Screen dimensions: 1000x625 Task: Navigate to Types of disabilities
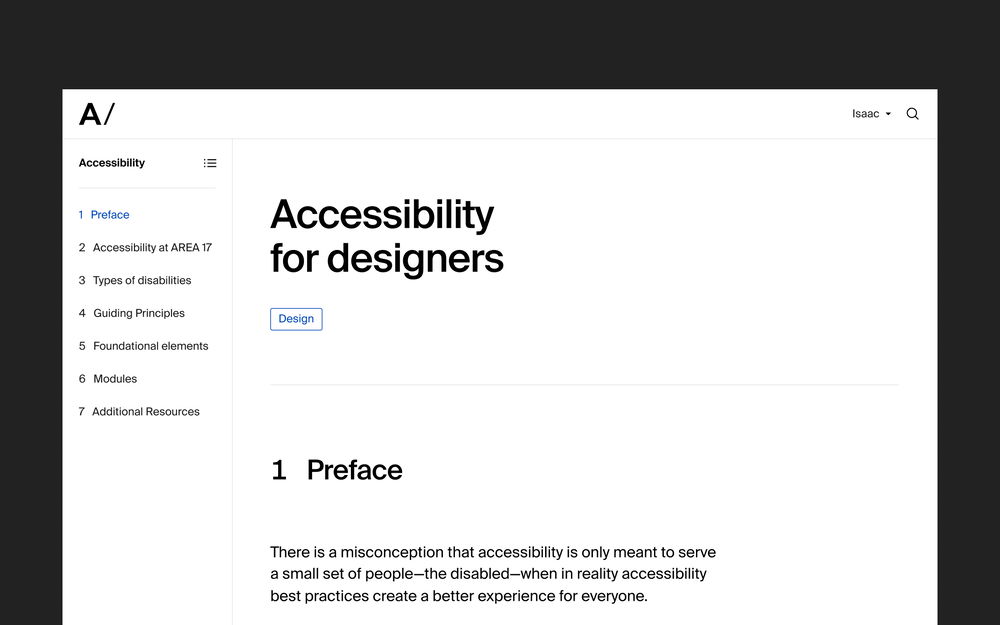[x=141, y=281]
